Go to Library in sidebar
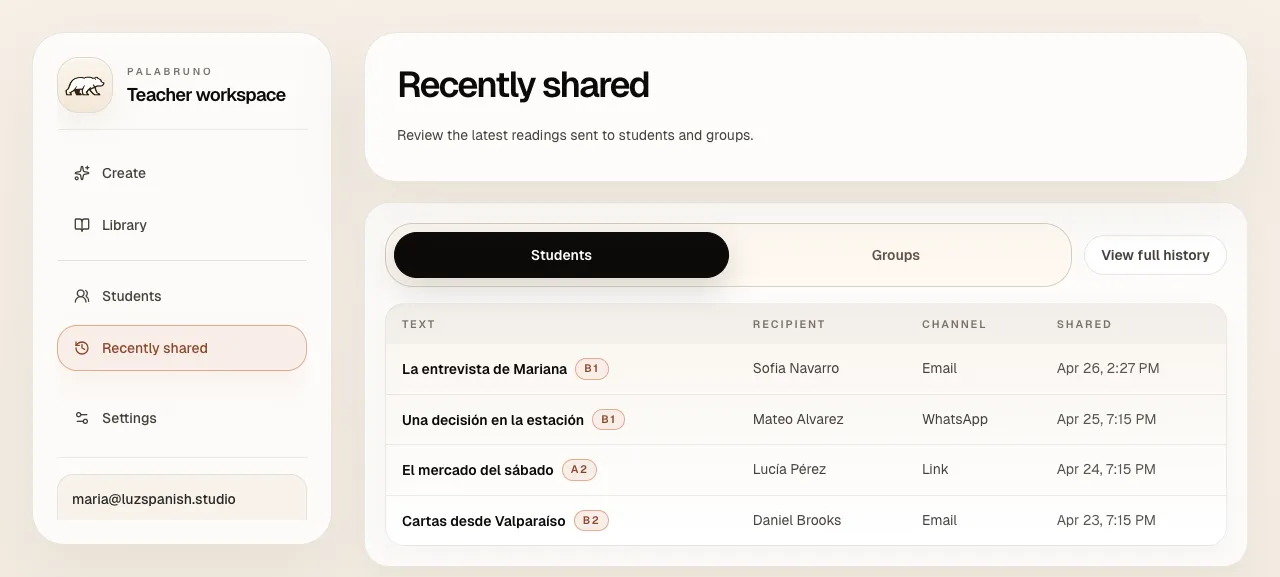 tap(124, 225)
